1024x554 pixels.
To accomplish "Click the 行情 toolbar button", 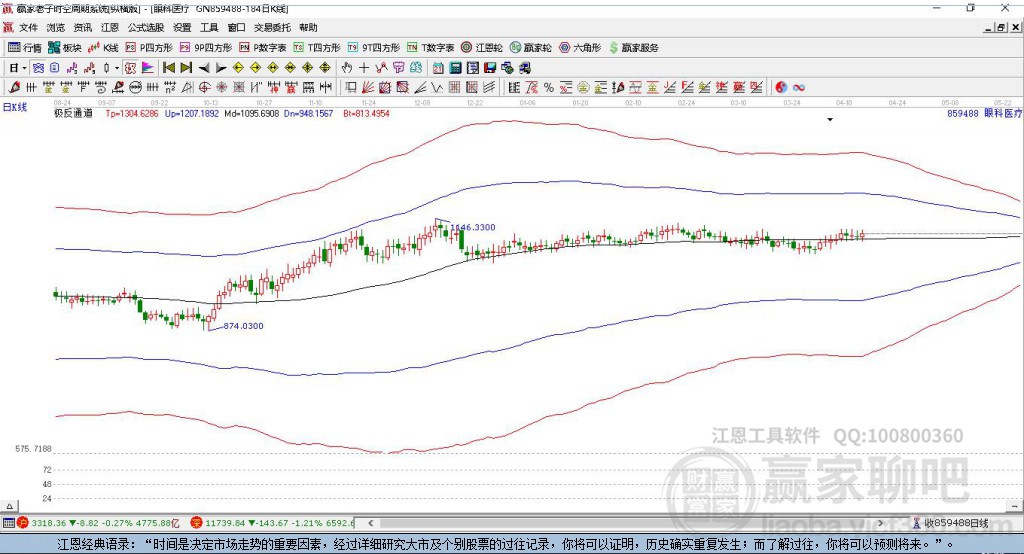I will point(24,48).
